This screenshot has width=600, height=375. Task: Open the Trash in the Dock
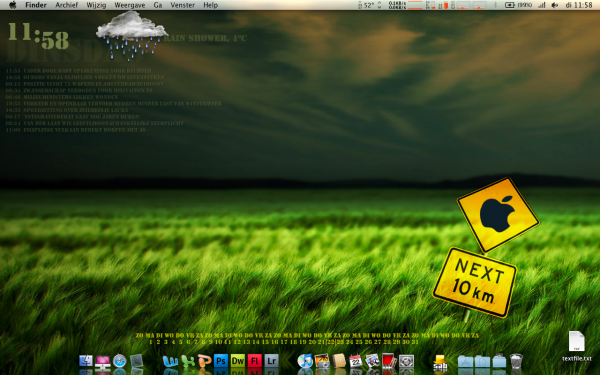[x=516, y=360]
